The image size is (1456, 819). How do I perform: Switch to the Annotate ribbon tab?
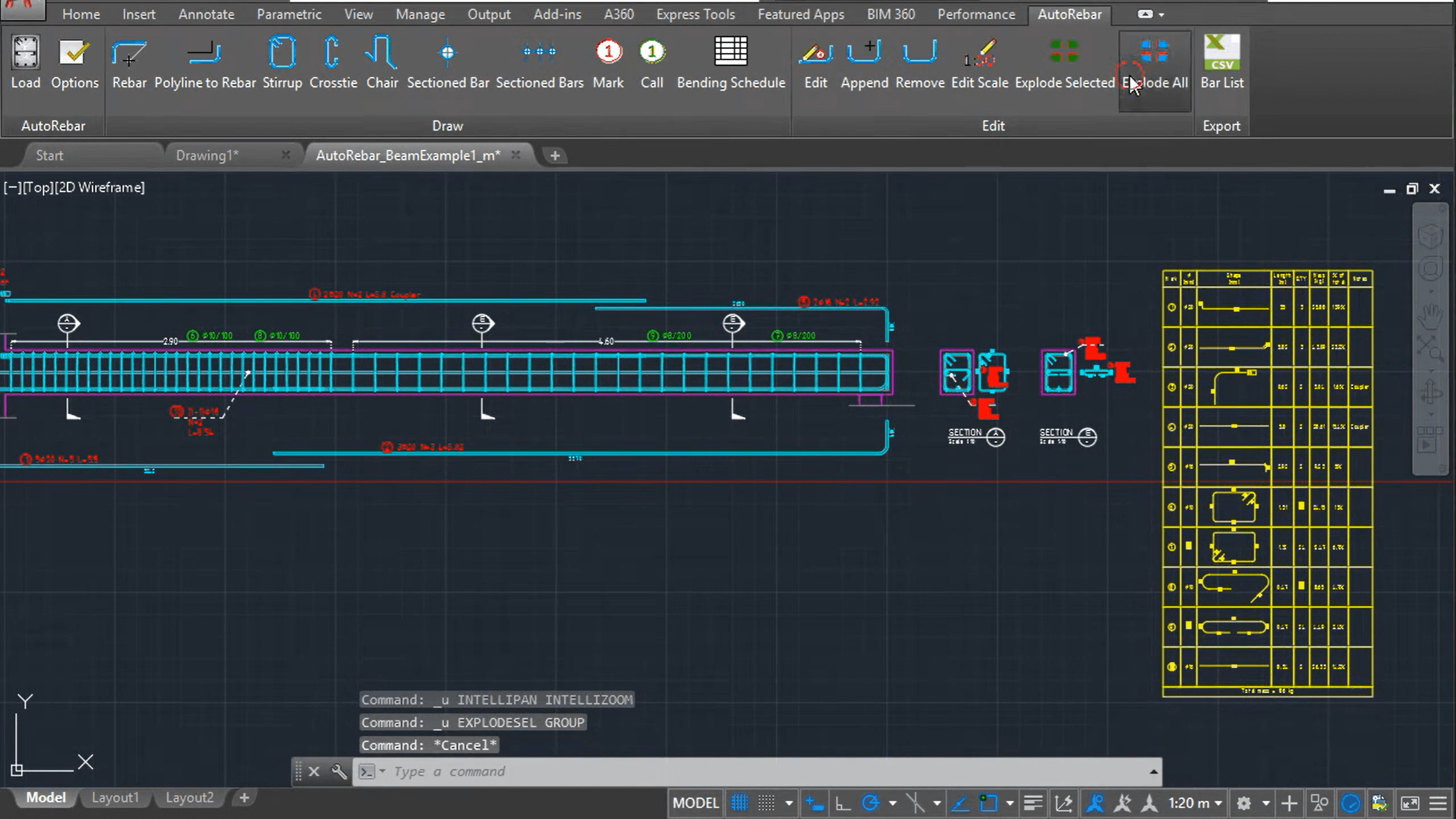[206, 14]
